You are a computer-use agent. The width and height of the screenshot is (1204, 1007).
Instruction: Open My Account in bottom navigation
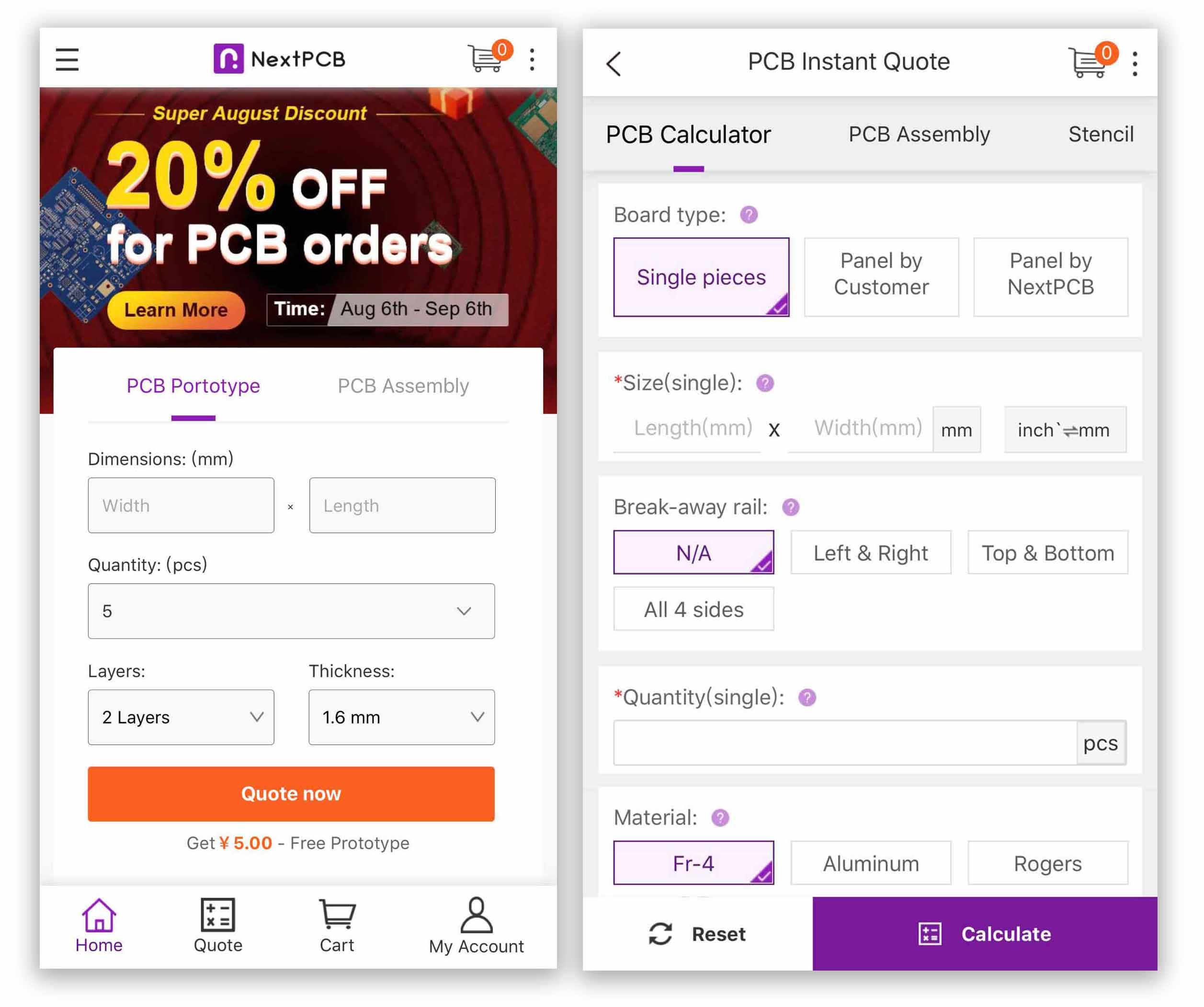477,925
